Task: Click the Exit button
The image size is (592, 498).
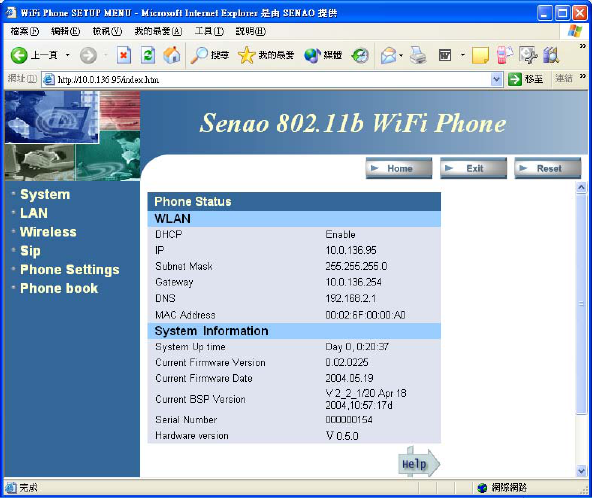Action: point(473,168)
